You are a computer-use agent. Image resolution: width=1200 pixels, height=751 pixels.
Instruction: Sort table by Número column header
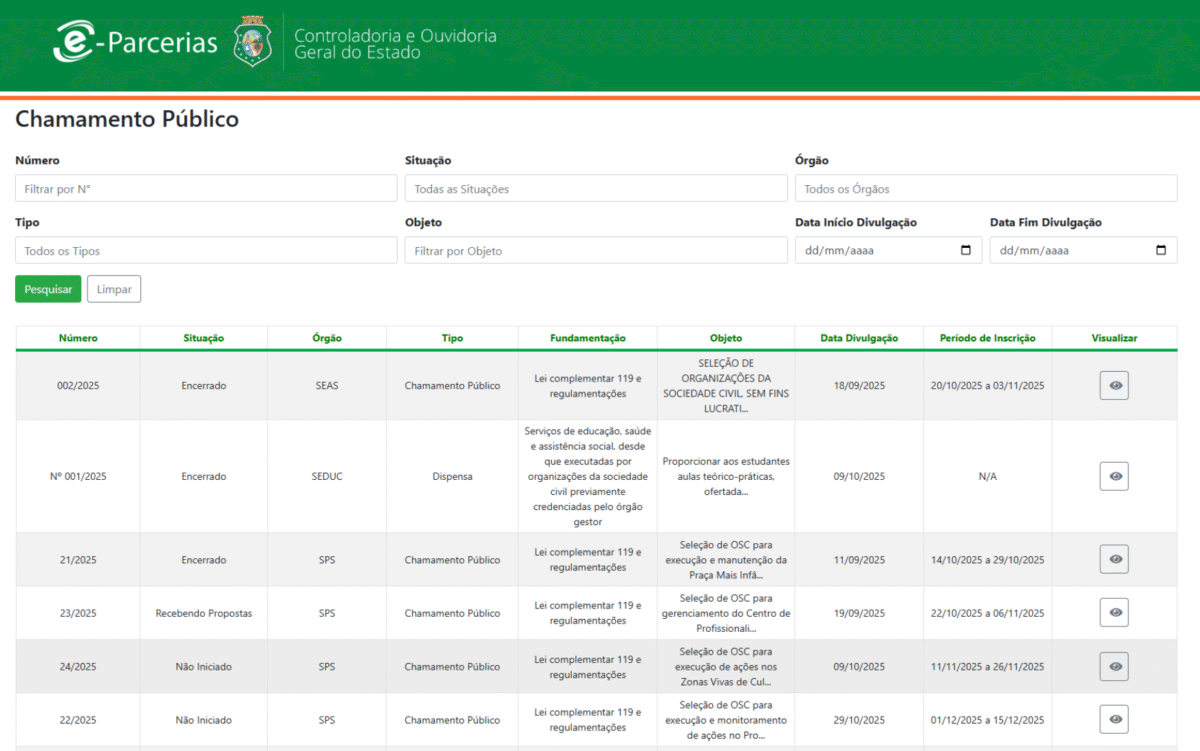(78, 338)
